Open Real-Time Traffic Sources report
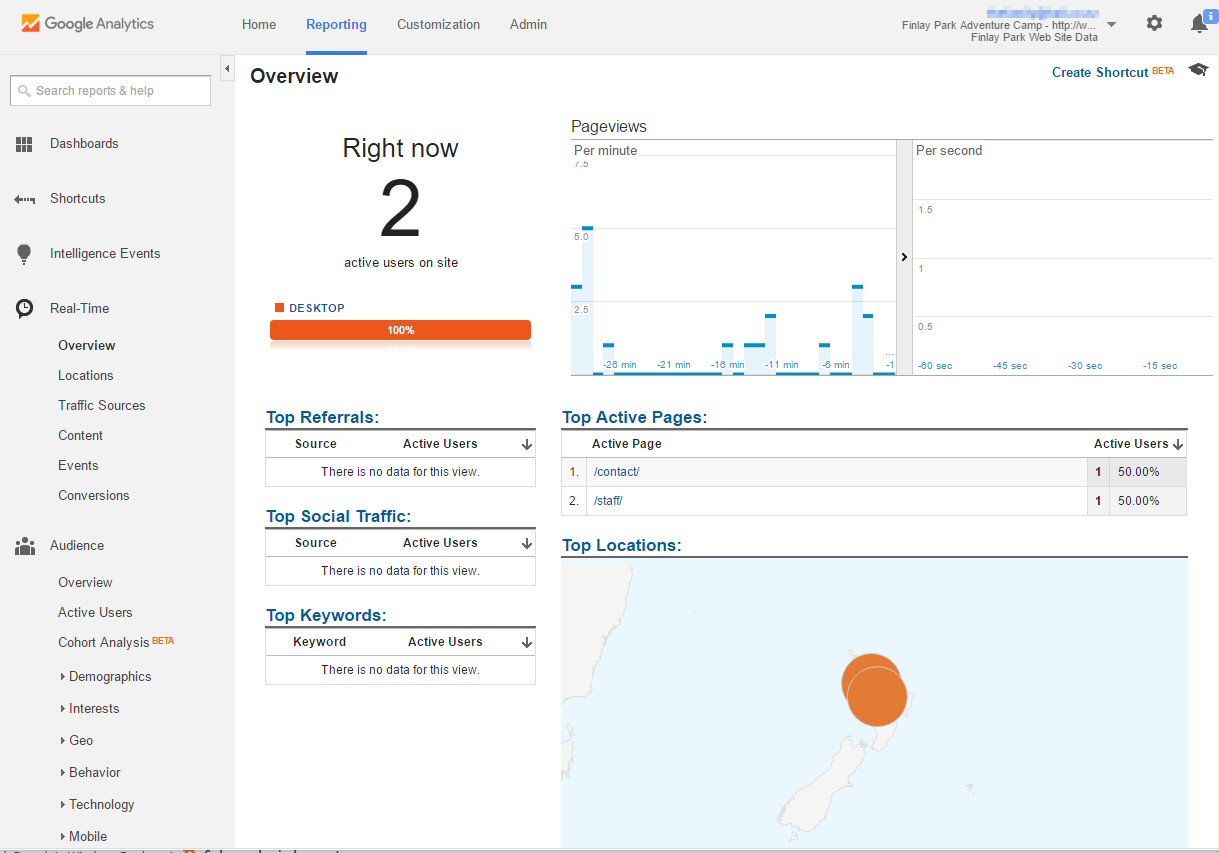 pos(102,406)
